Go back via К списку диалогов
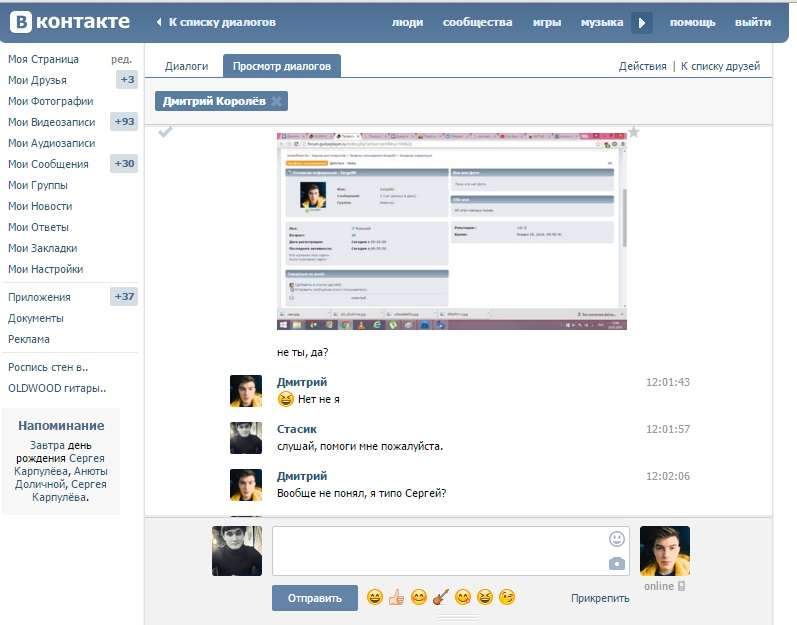The image size is (797, 625). pos(222,22)
